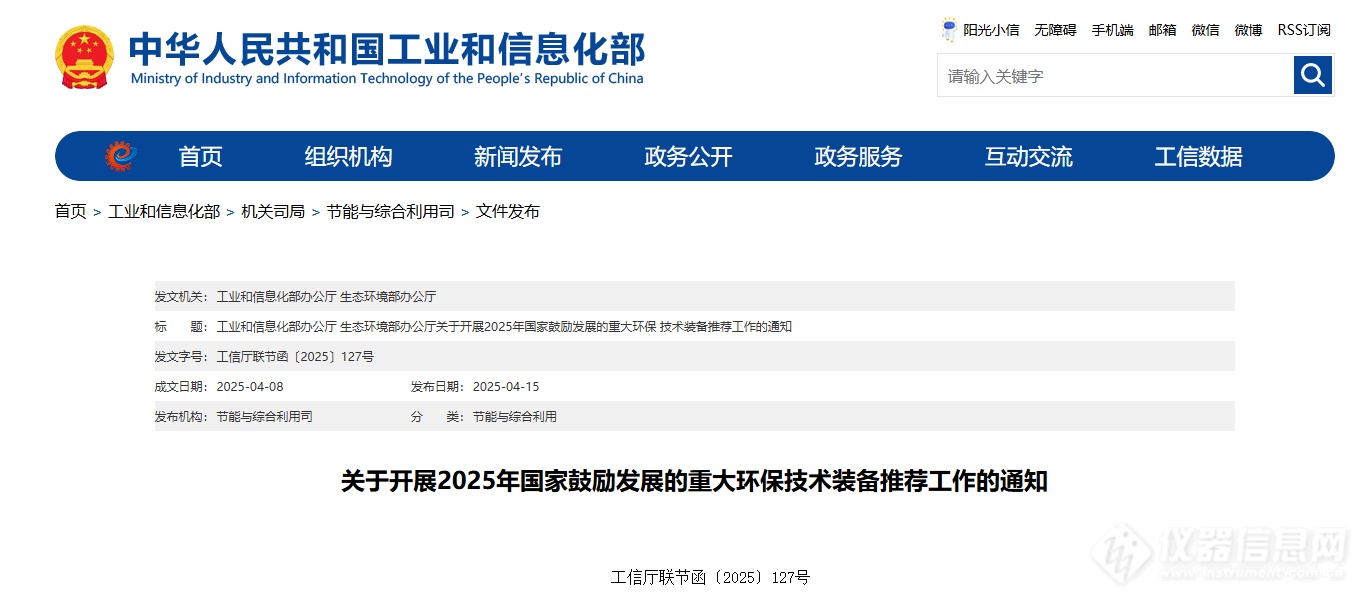Open 政务服务 navigation menu
Screen dimensions: 1365x600
(858, 157)
